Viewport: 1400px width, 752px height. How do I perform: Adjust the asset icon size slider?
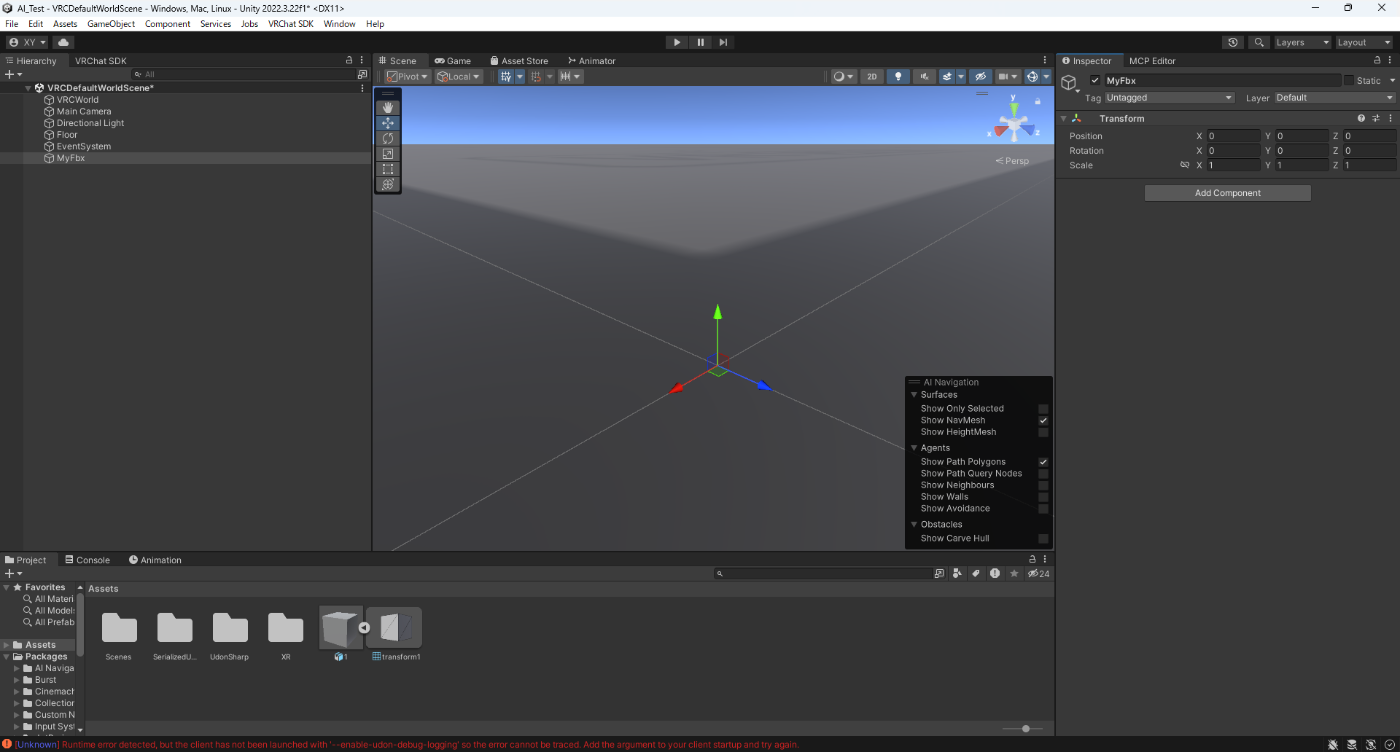pos(1025,729)
